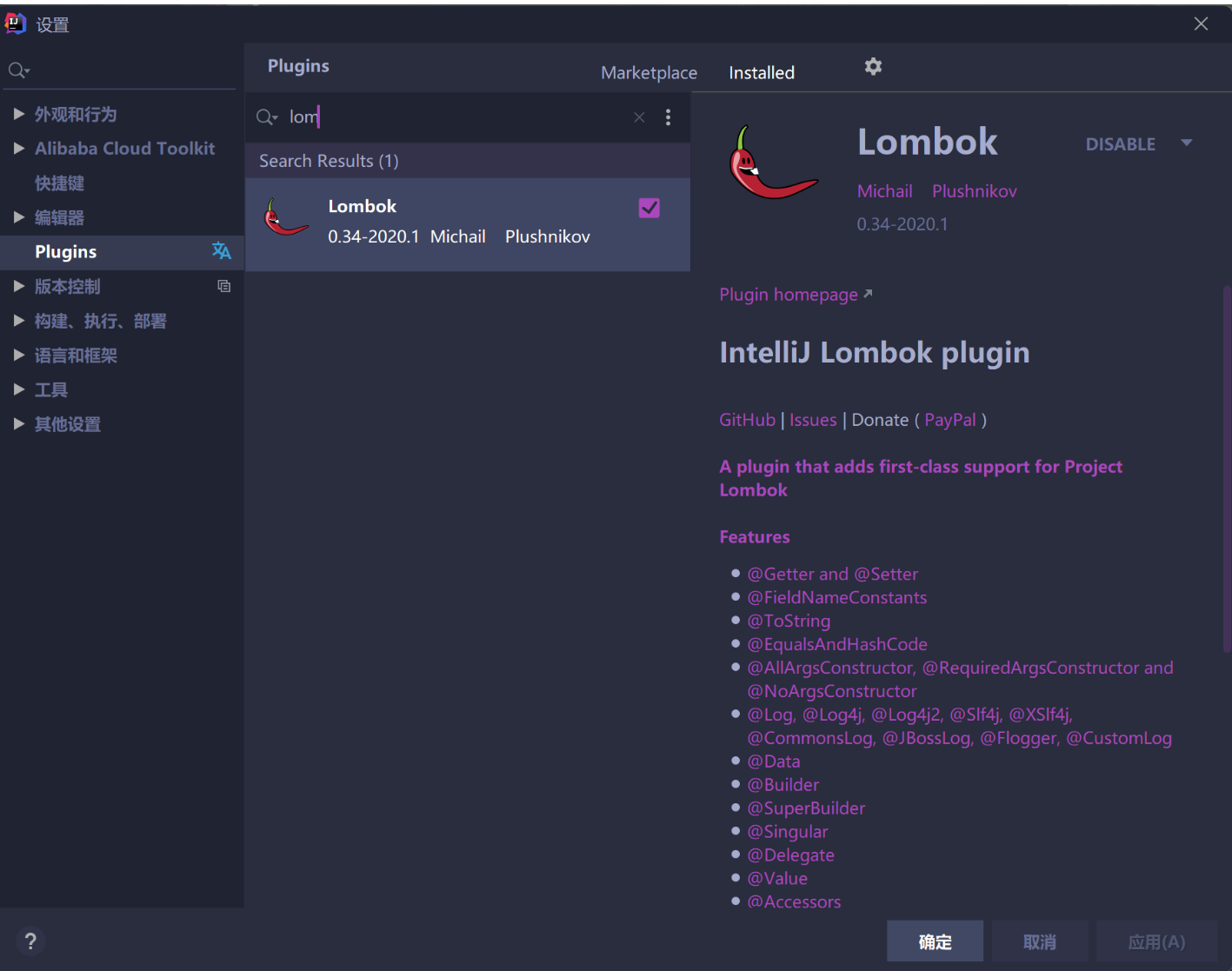1232x971 pixels.
Task: Click the @Data feature entry
Action: (774, 762)
